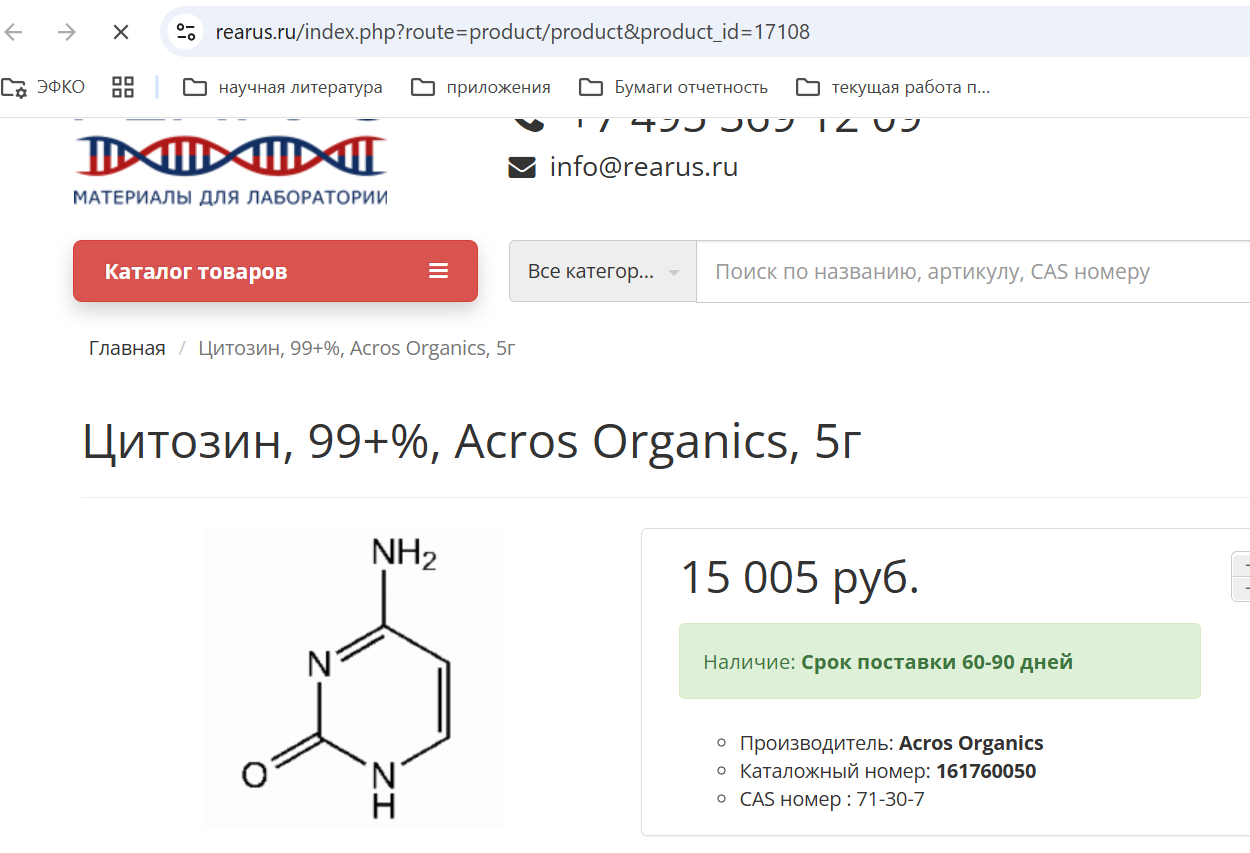Click the hamburger icon in Каталог товаров
The width and height of the screenshot is (1250, 853).
click(x=438, y=271)
